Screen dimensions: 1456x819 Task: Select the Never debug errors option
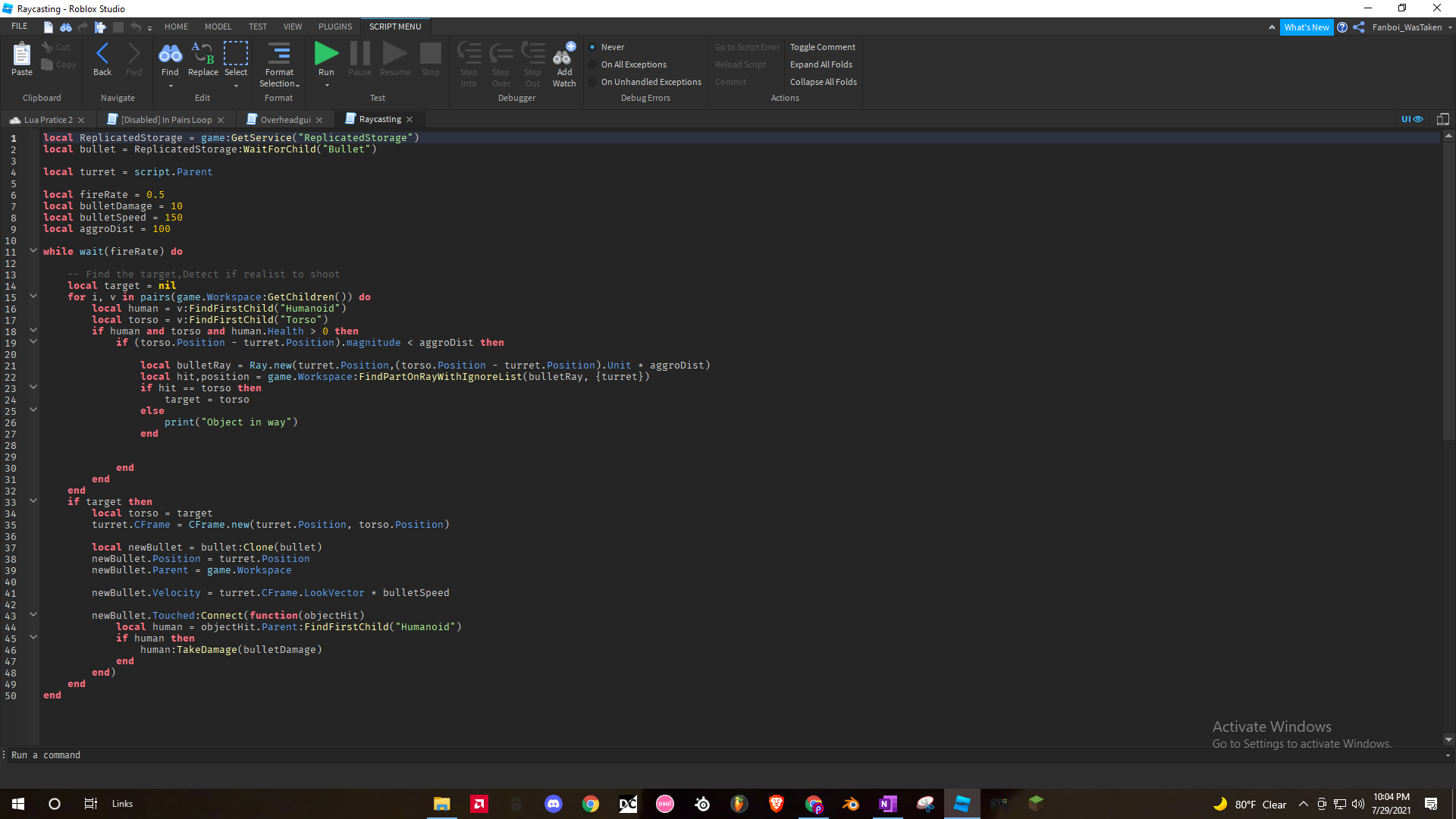(606, 47)
